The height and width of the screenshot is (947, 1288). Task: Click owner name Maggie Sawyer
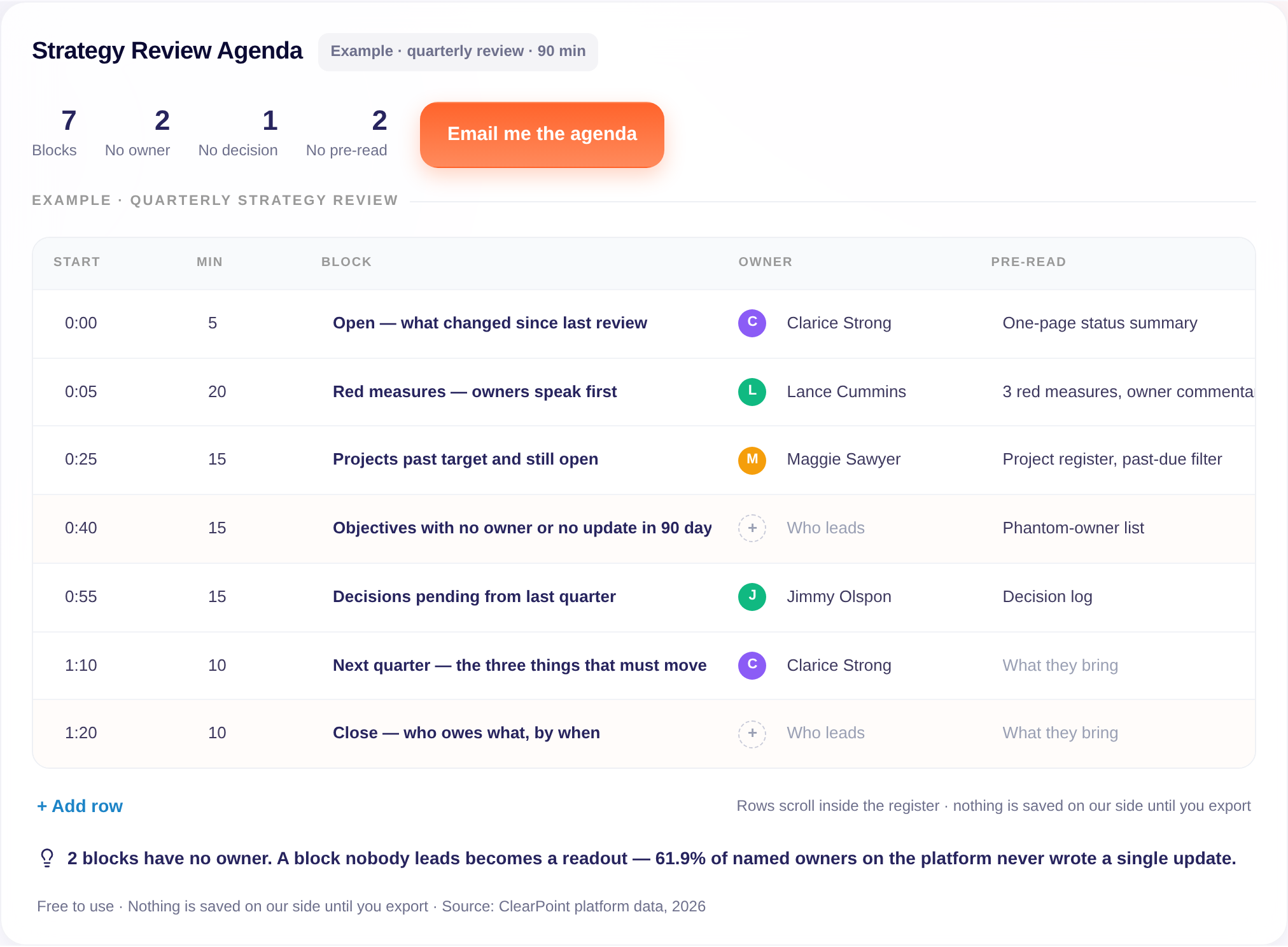844,459
